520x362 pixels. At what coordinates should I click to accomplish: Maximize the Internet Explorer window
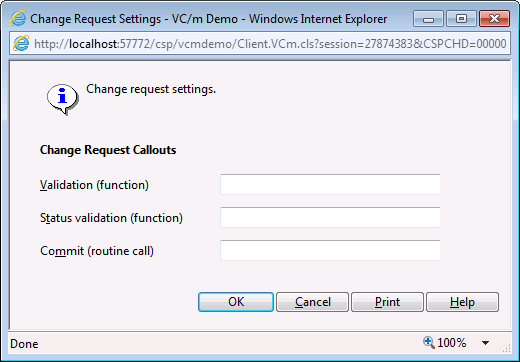point(461,19)
